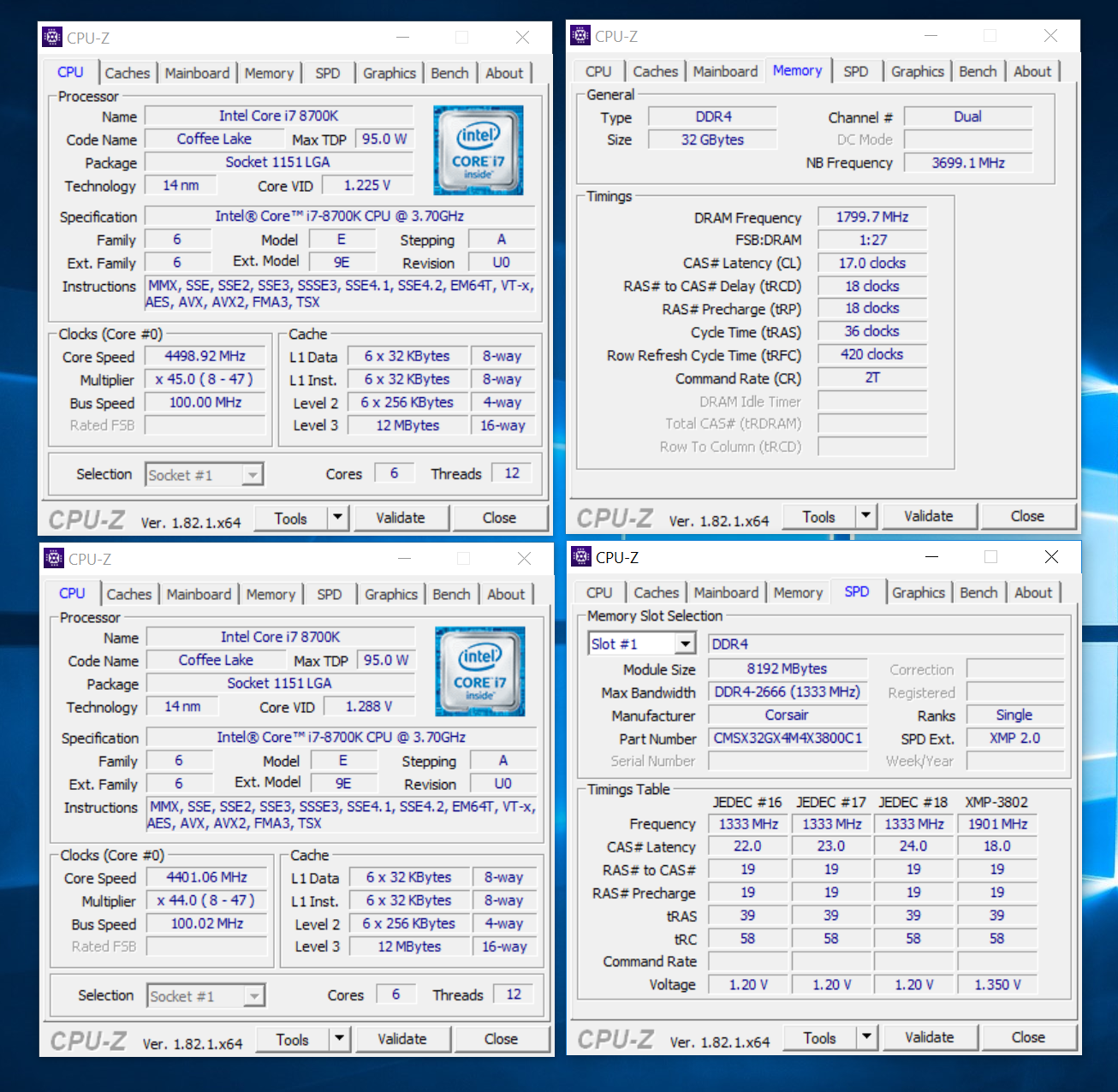Click the NB Frequency value 3699.1 MHz

[x=968, y=163]
